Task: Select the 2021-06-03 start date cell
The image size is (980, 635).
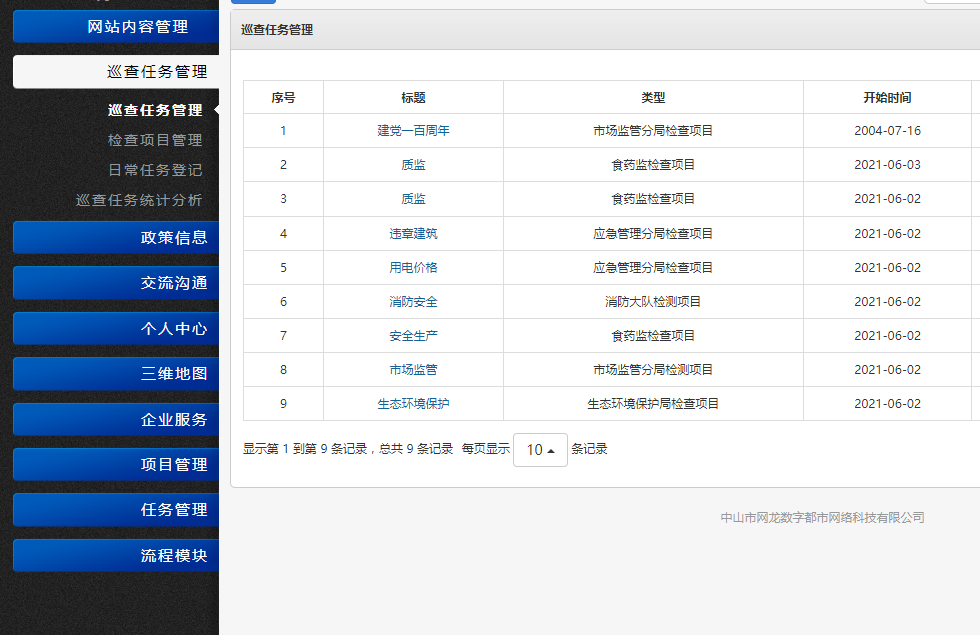Action: 888,165
